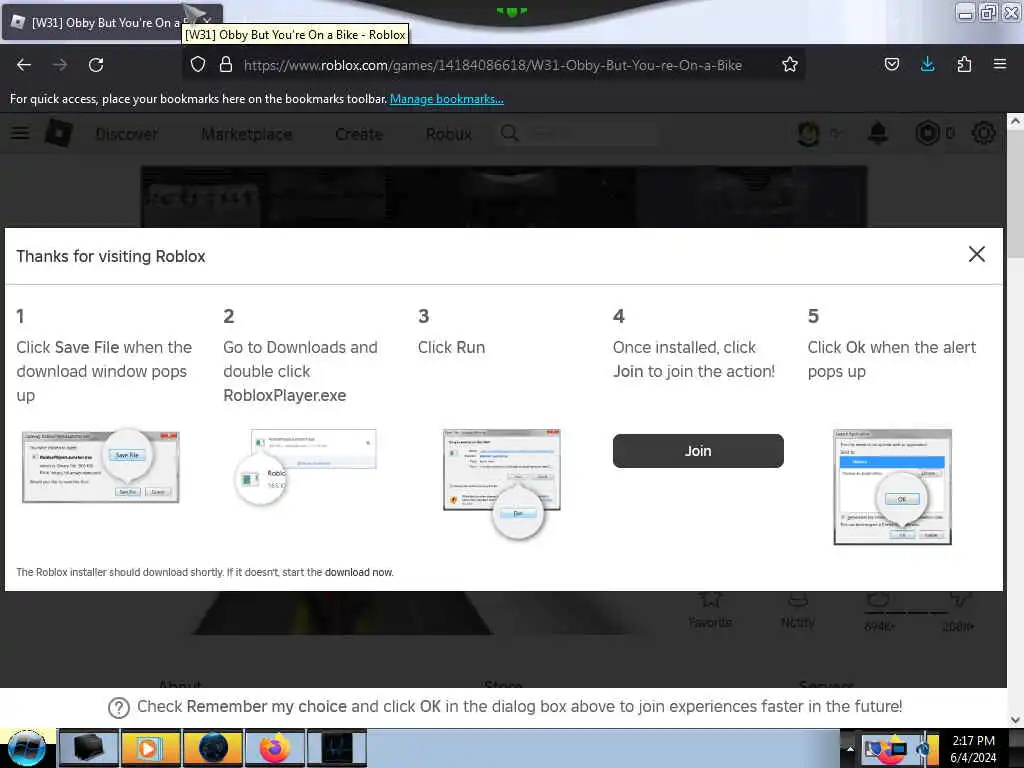This screenshot has height=768, width=1024.
Task: Open the Firefox Downloads arrow icon
Action: (927, 65)
